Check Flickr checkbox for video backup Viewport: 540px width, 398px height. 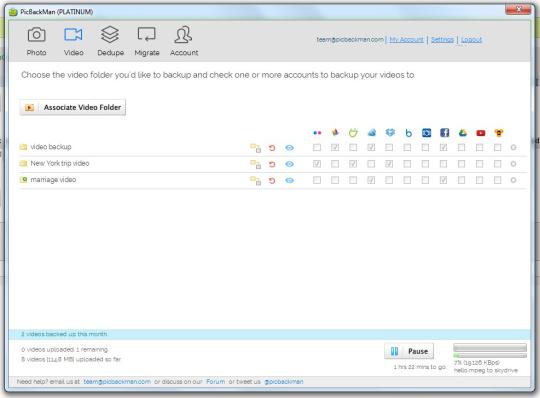click(x=317, y=147)
